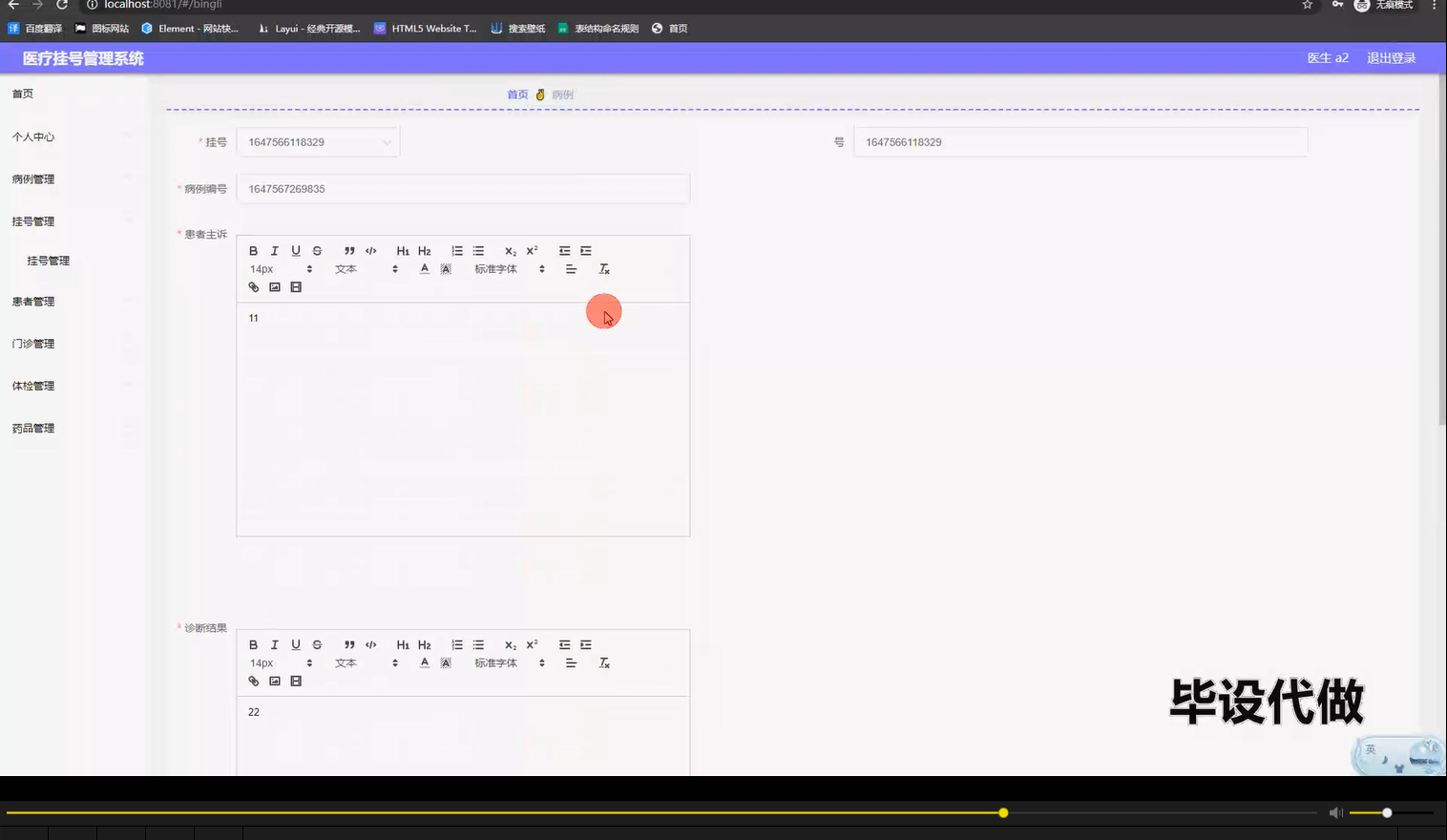Open text alignment dropdown in 诊断结果 editor

pos(571,663)
